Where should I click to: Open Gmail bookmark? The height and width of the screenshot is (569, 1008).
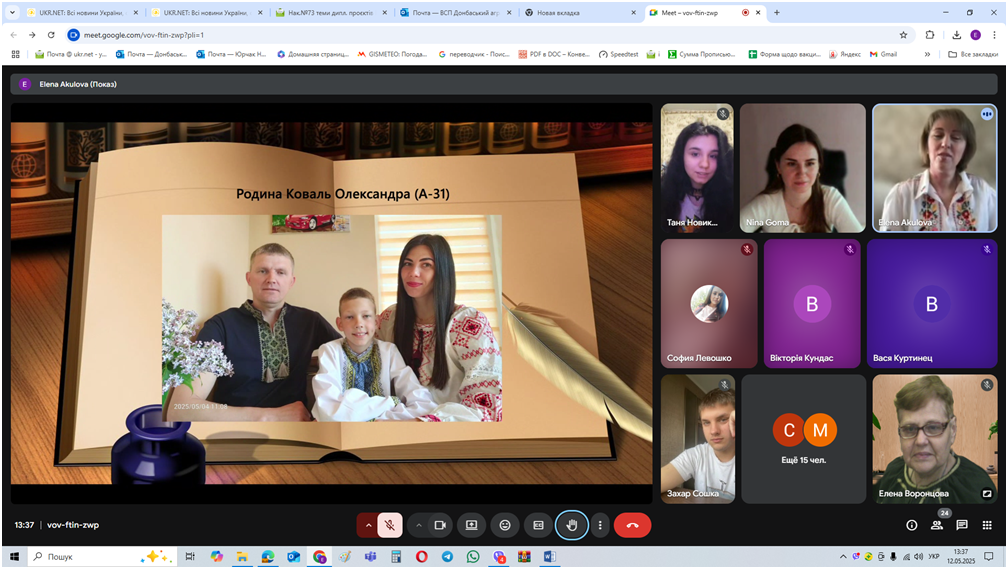[883, 54]
